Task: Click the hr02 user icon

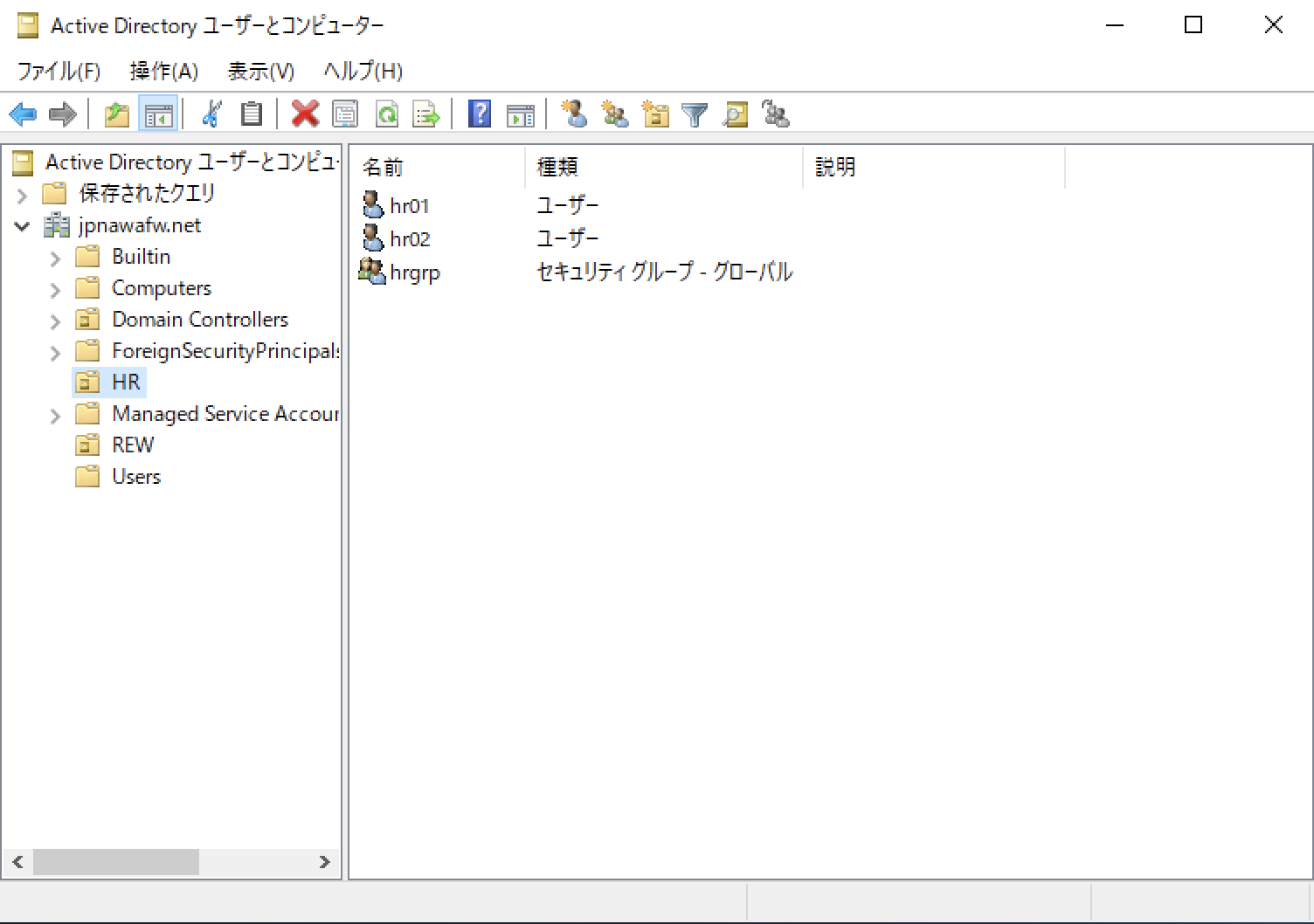Action: click(x=373, y=238)
